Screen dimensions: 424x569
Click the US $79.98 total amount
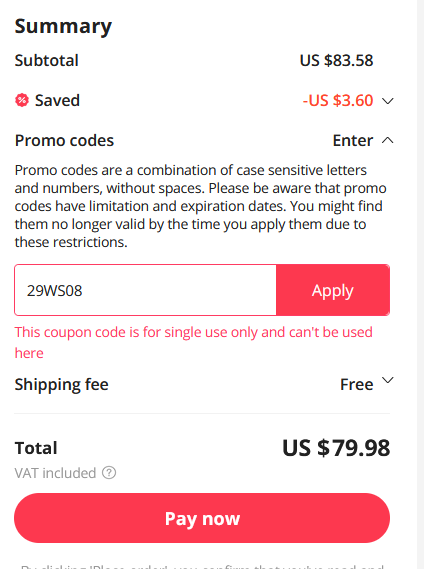click(336, 448)
